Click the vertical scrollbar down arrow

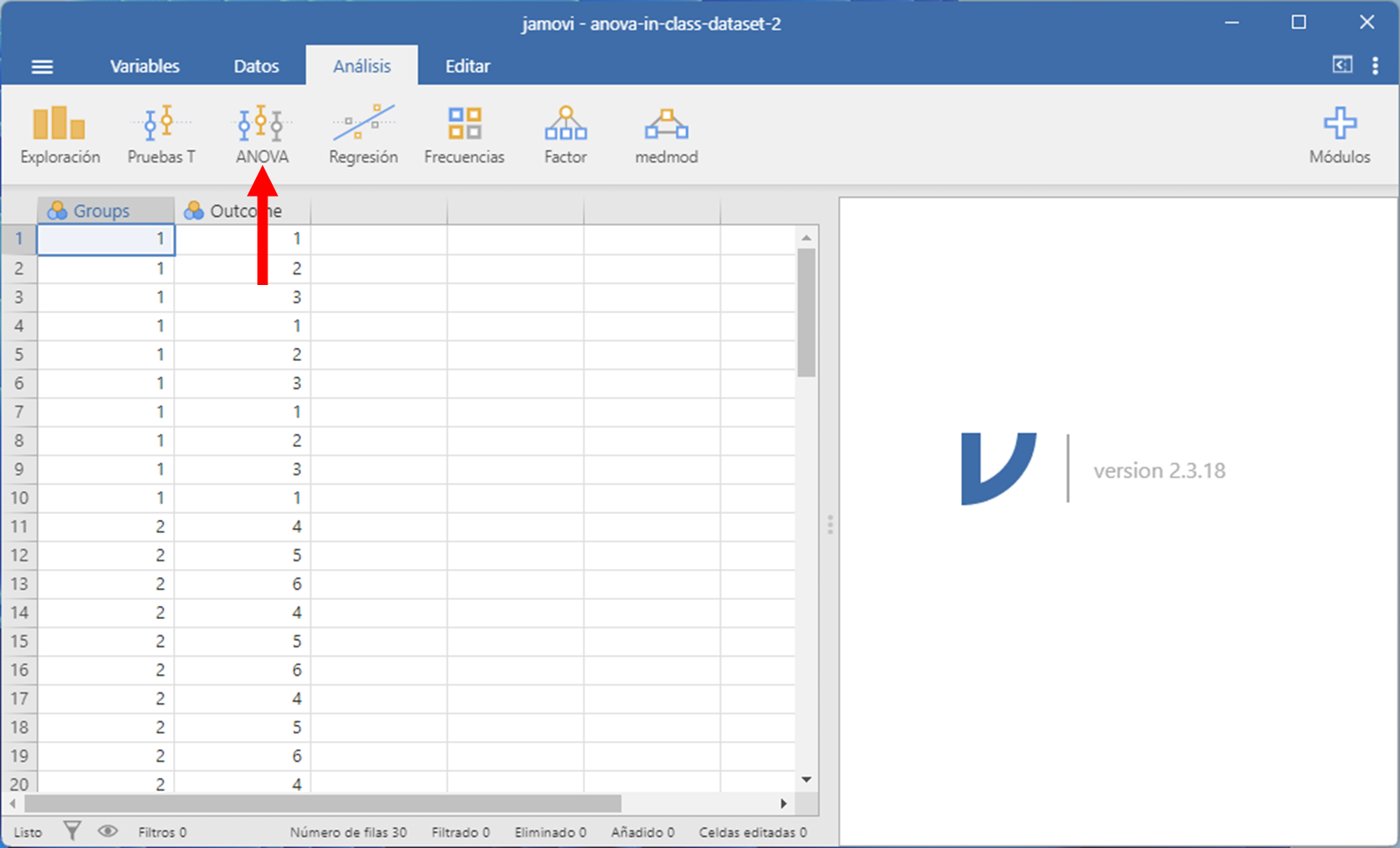tap(806, 779)
